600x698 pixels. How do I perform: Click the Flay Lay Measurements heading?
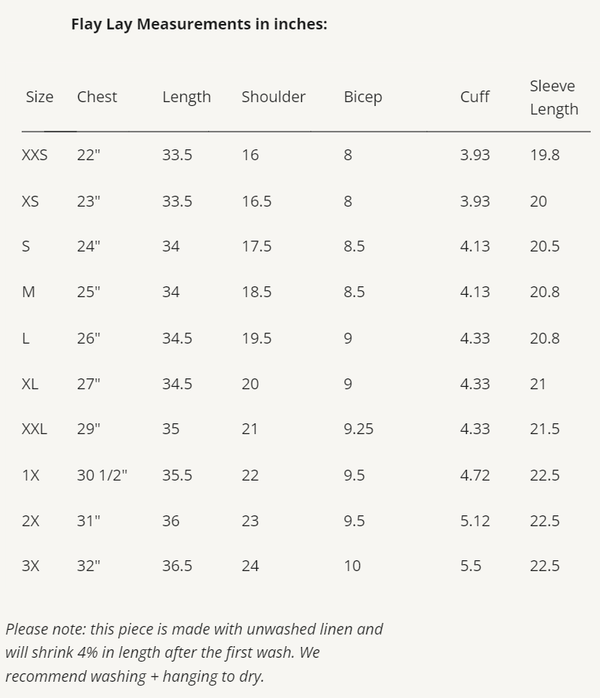point(199,24)
